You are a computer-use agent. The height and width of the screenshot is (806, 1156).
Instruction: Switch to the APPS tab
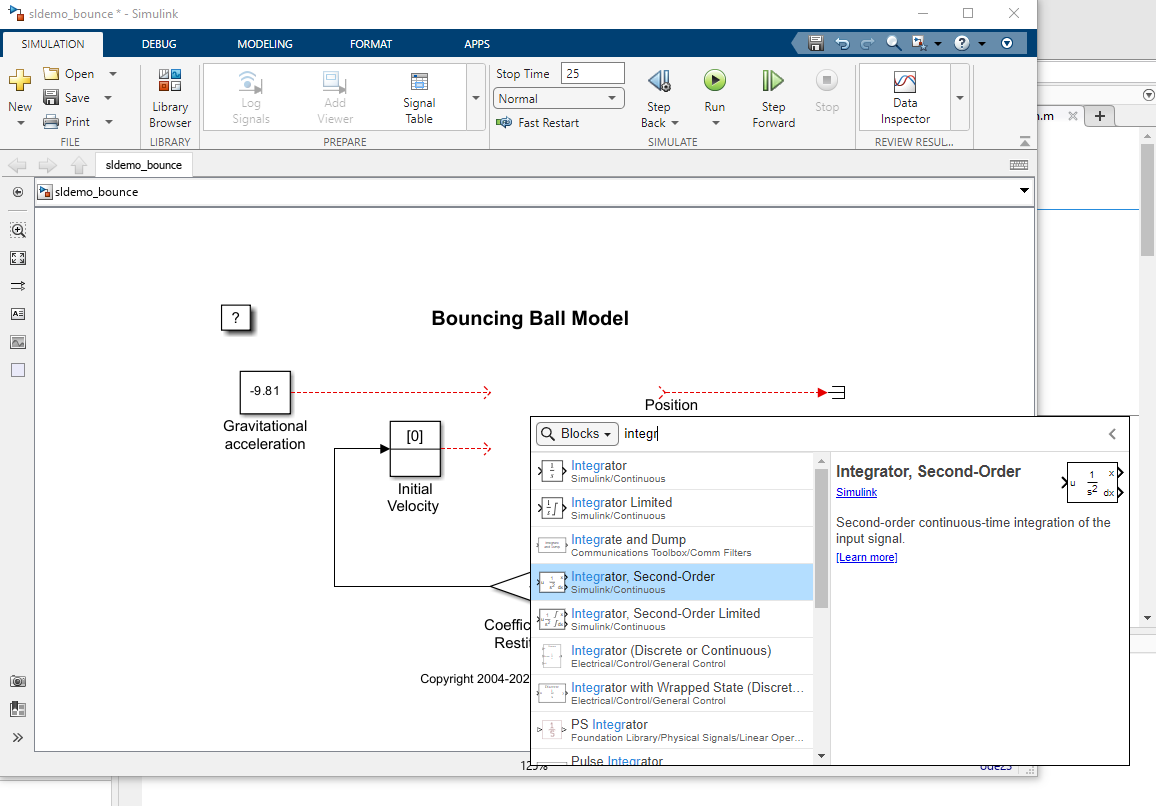[477, 44]
